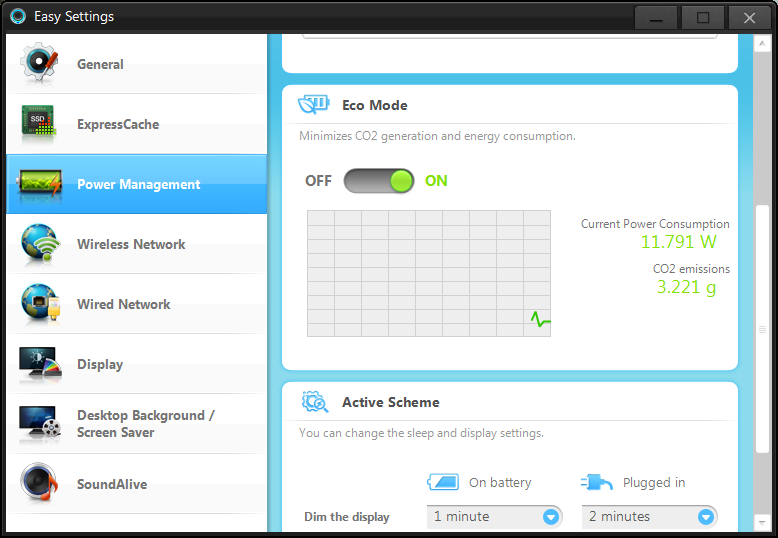Click the Wired Network globe icon
The width and height of the screenshot is (778, 538).
tap(40, 304)
